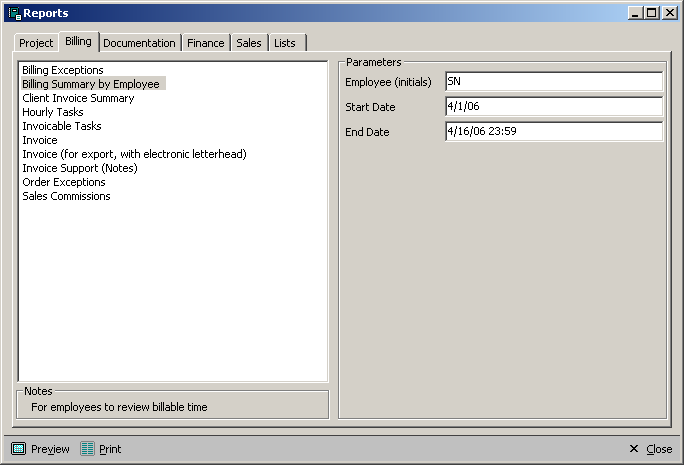Select Hourly Tasks report
Screen dimensions: 684x465
53,112
